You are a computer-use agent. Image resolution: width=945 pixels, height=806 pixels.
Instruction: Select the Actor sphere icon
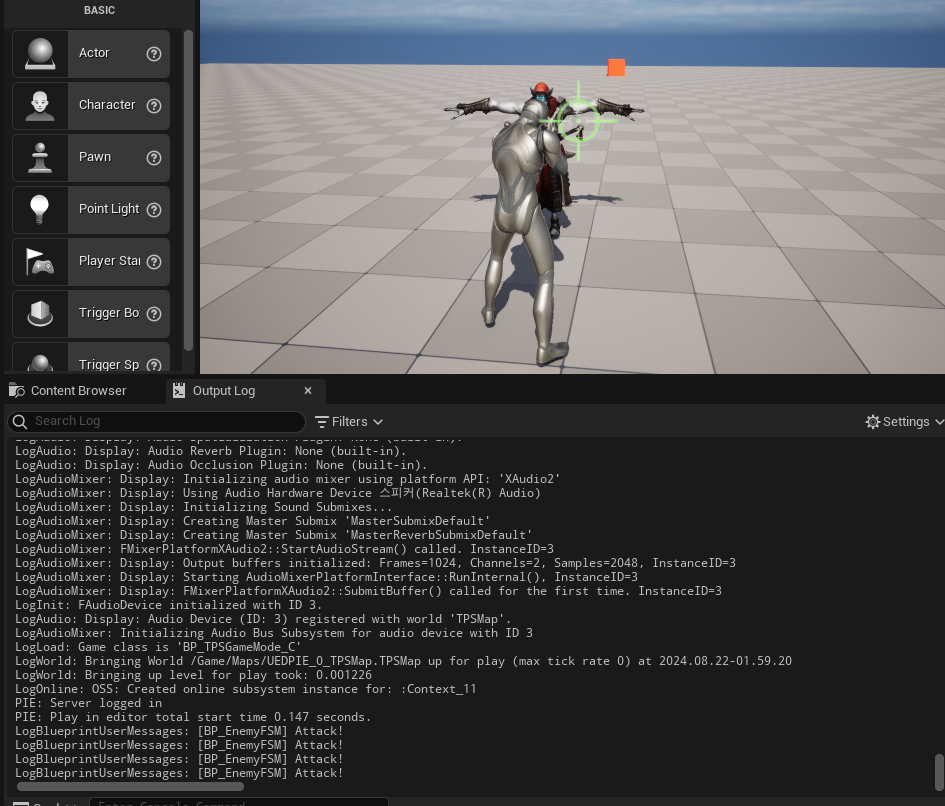click(x=40, y=54)
